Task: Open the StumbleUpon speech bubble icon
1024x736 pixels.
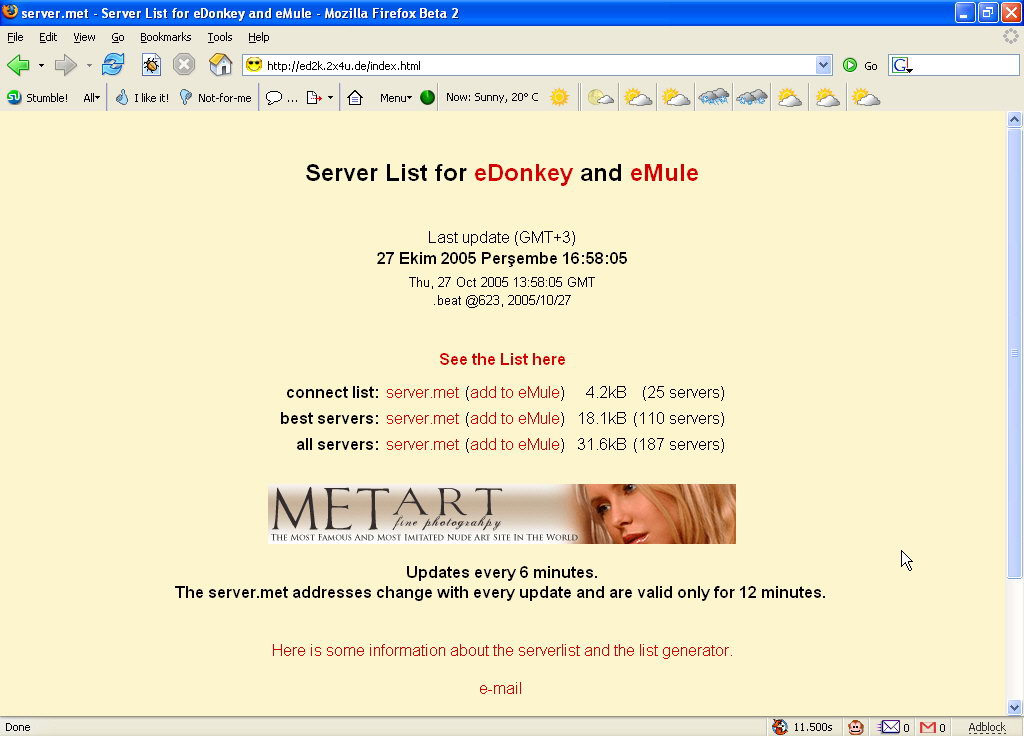Action: pos(274,98)
